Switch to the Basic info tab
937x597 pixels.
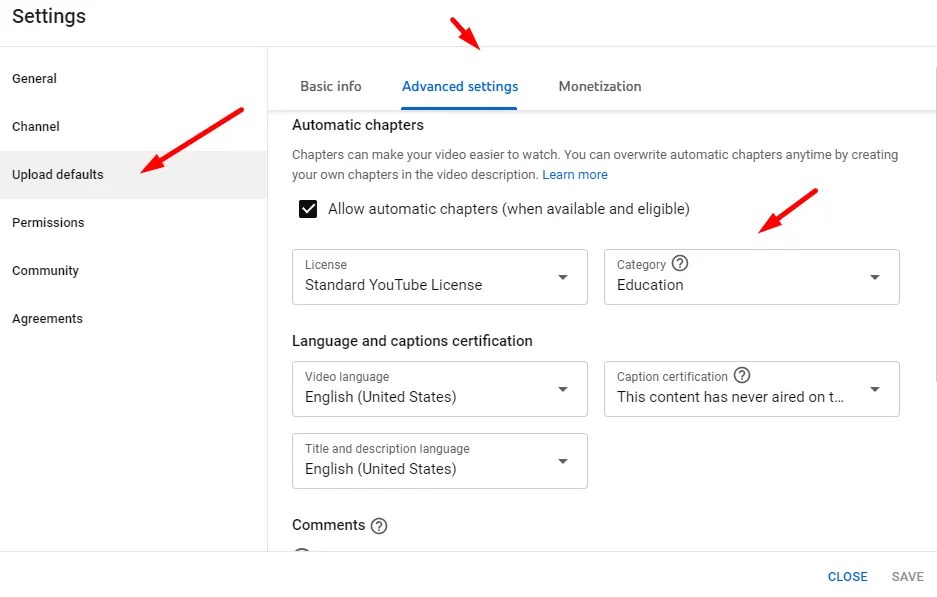pyautogui.click(x=331, y=86)
